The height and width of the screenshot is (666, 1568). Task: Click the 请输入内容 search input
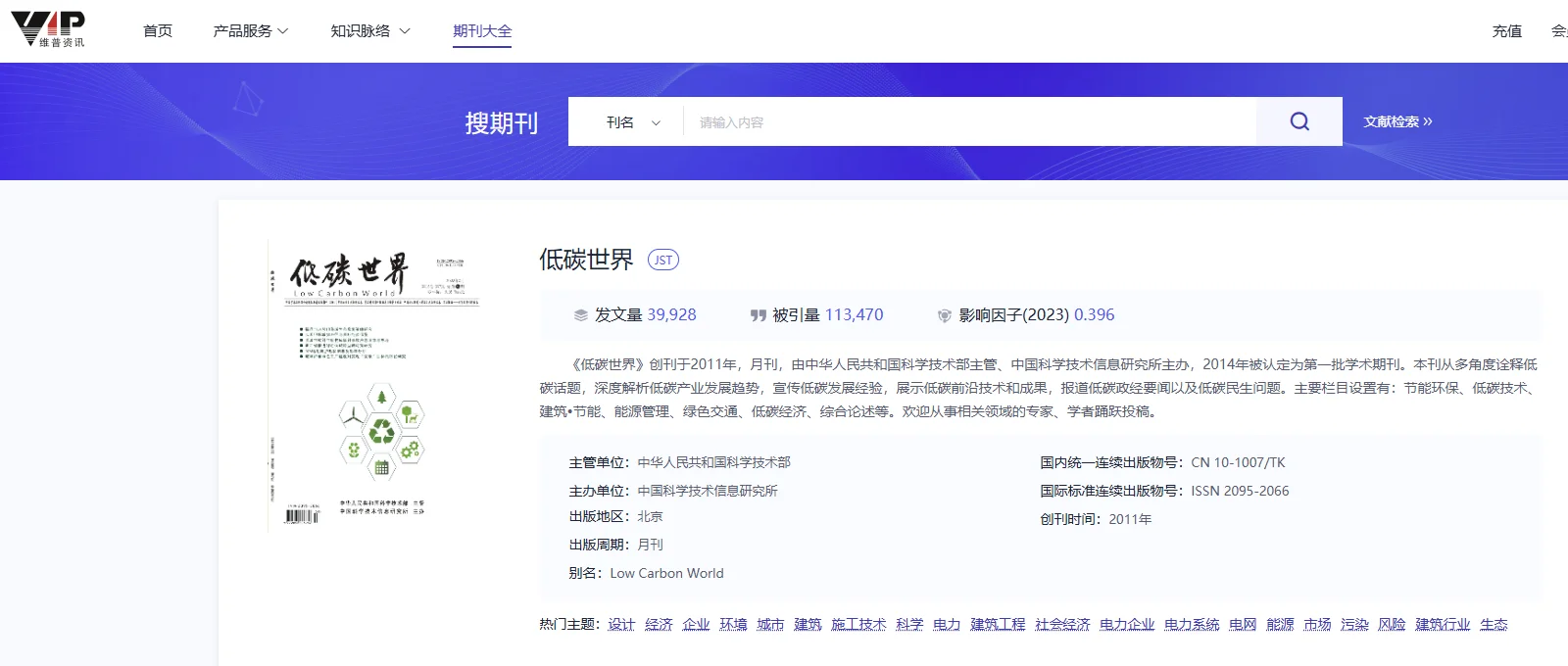tap(970, 121)
